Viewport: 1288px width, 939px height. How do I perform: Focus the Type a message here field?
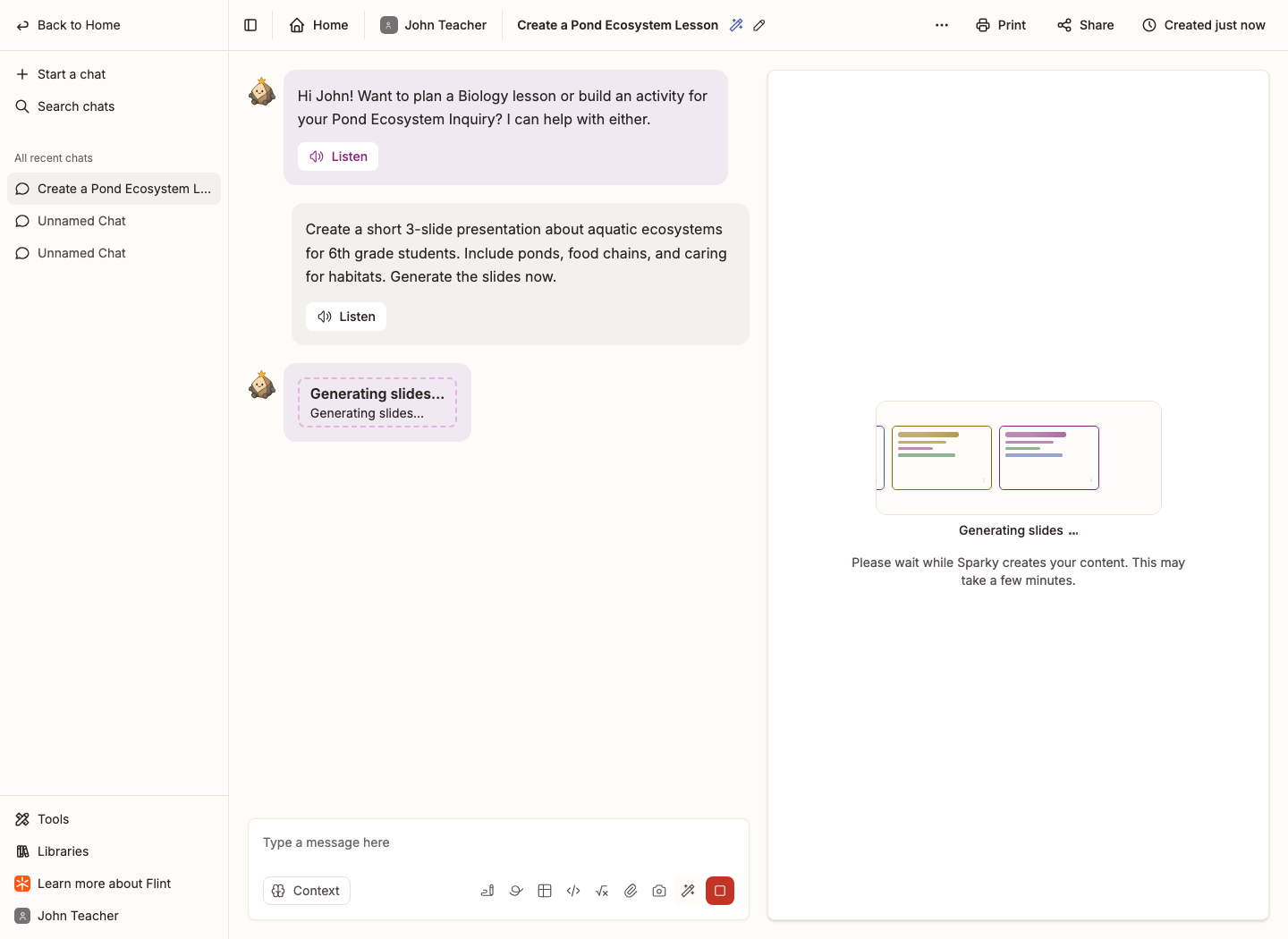pos(498,842)
